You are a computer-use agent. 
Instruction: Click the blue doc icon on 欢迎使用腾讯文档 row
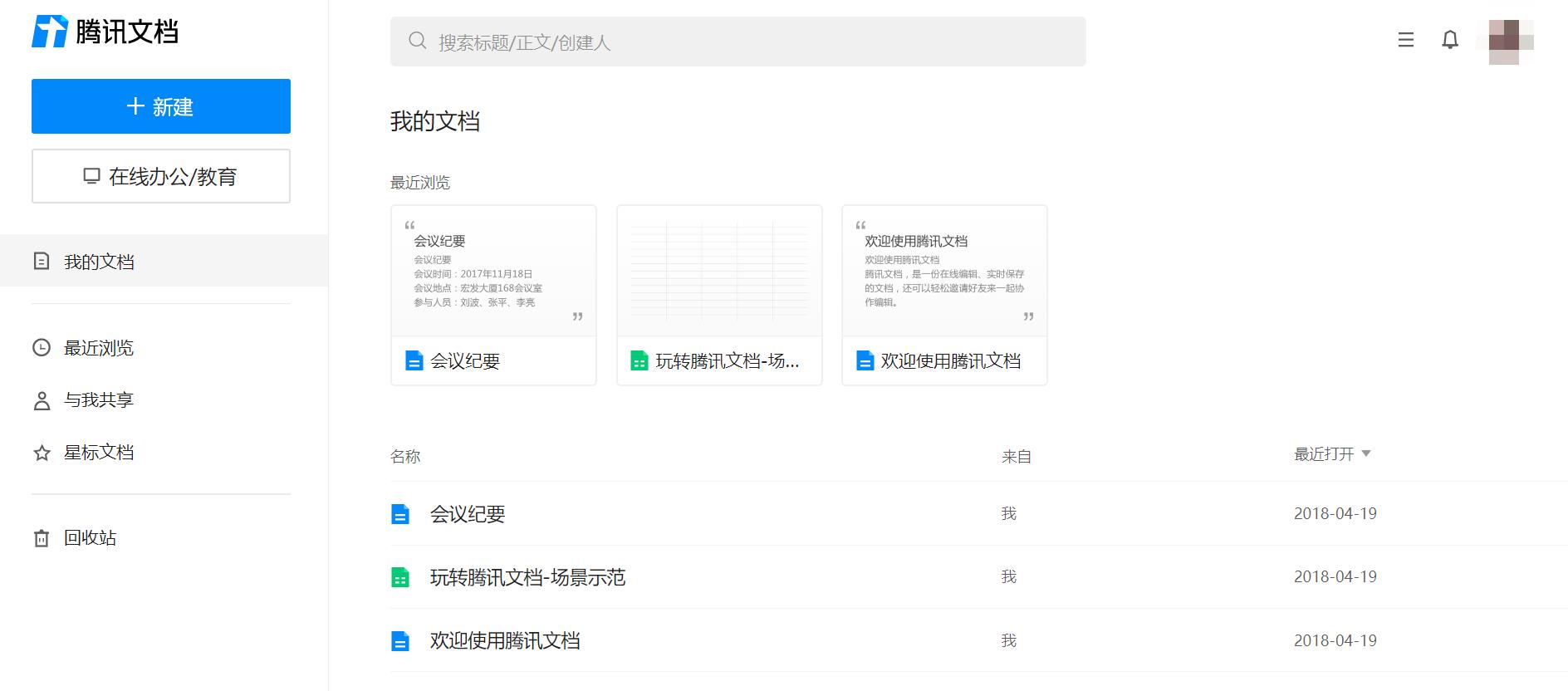400,641
